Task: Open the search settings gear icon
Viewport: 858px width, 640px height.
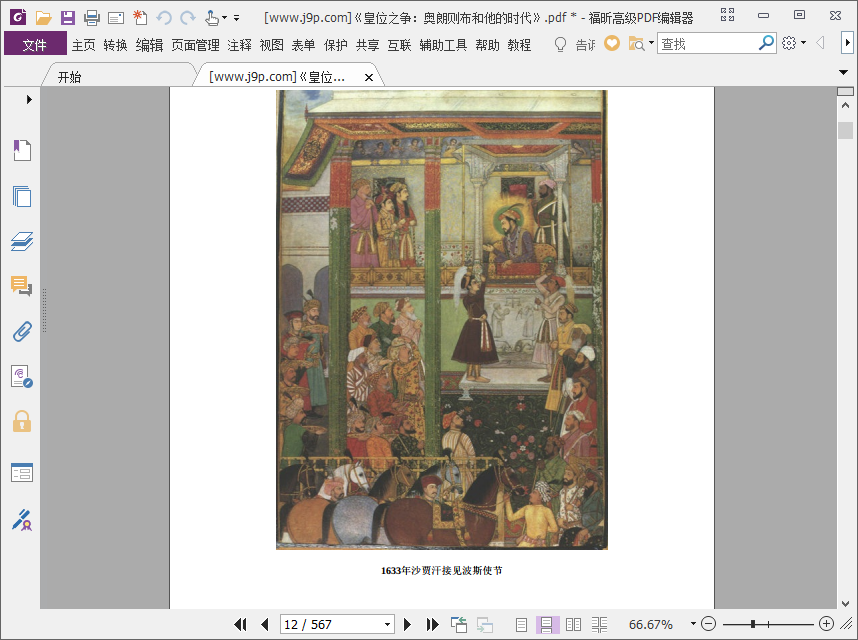Action: [789, 43]
